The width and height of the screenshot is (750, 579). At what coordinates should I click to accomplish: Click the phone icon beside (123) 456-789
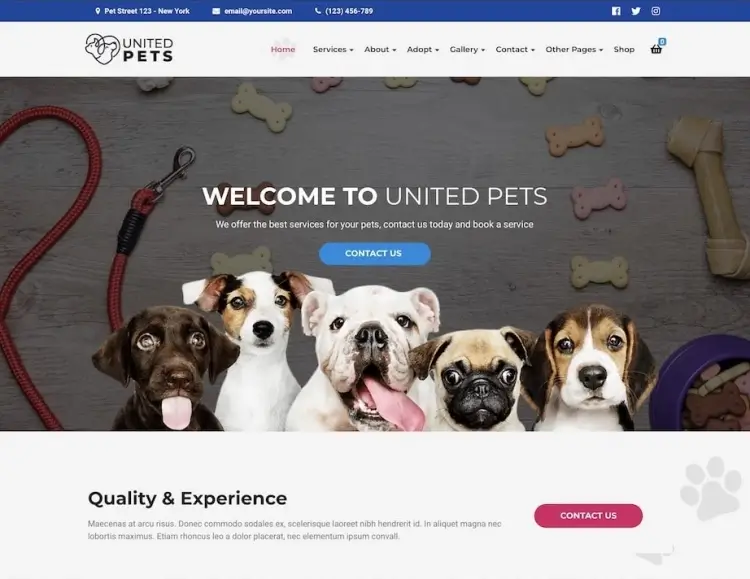coord(318,11)
